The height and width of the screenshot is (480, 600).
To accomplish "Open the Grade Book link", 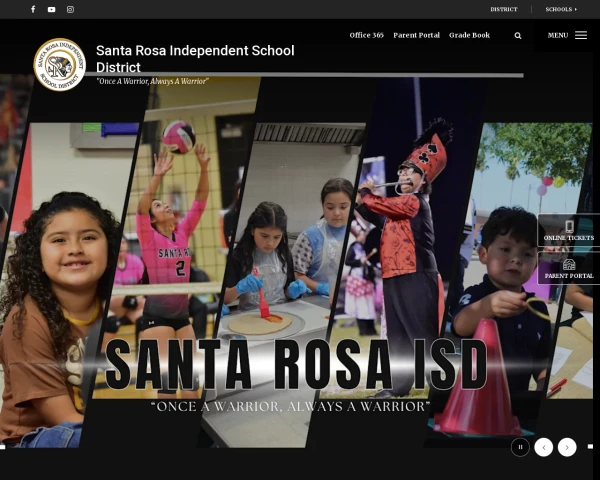I will pyautogui.click(x=469, y=35).
